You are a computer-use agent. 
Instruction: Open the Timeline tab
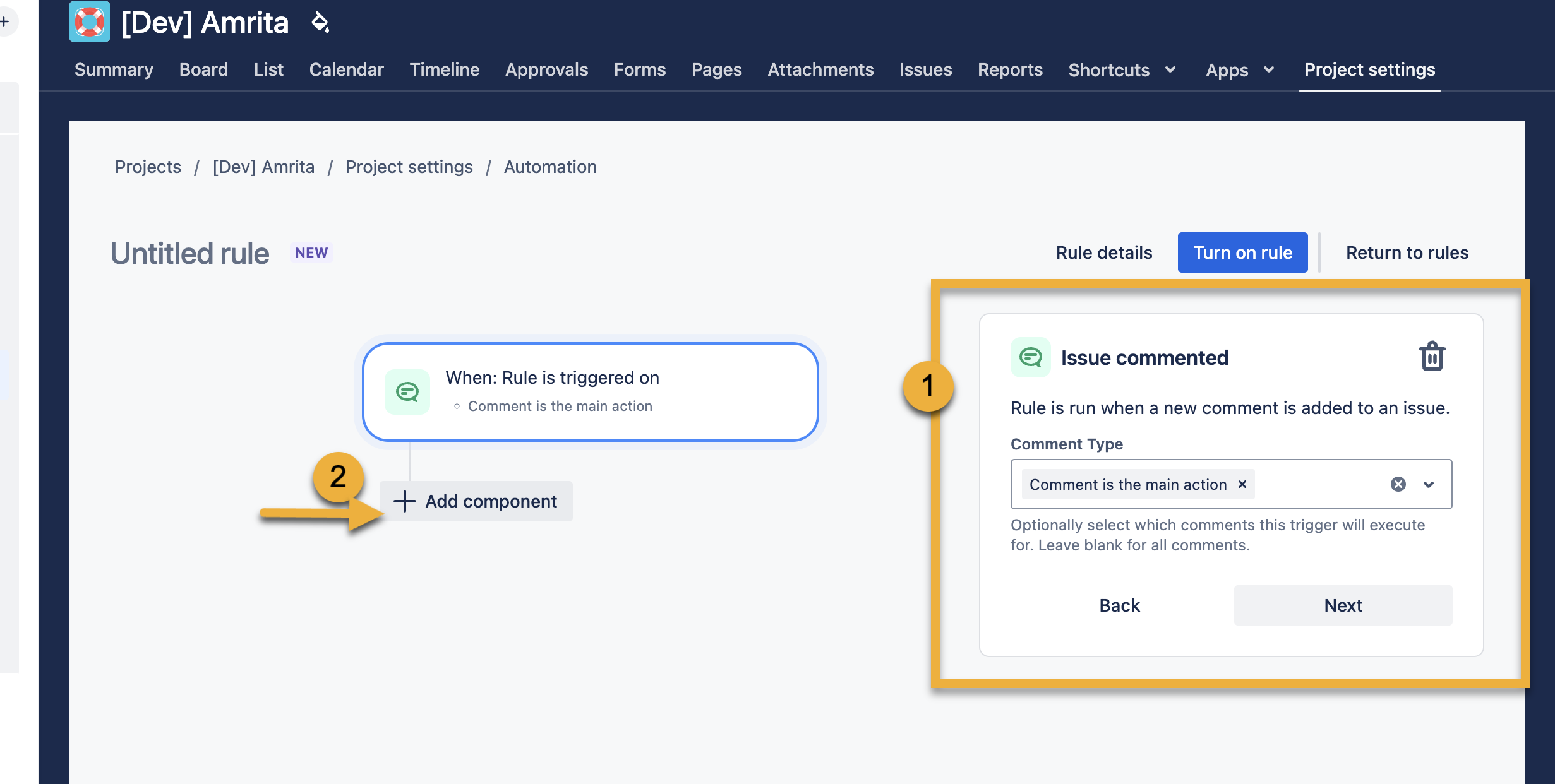coord(444,70)
